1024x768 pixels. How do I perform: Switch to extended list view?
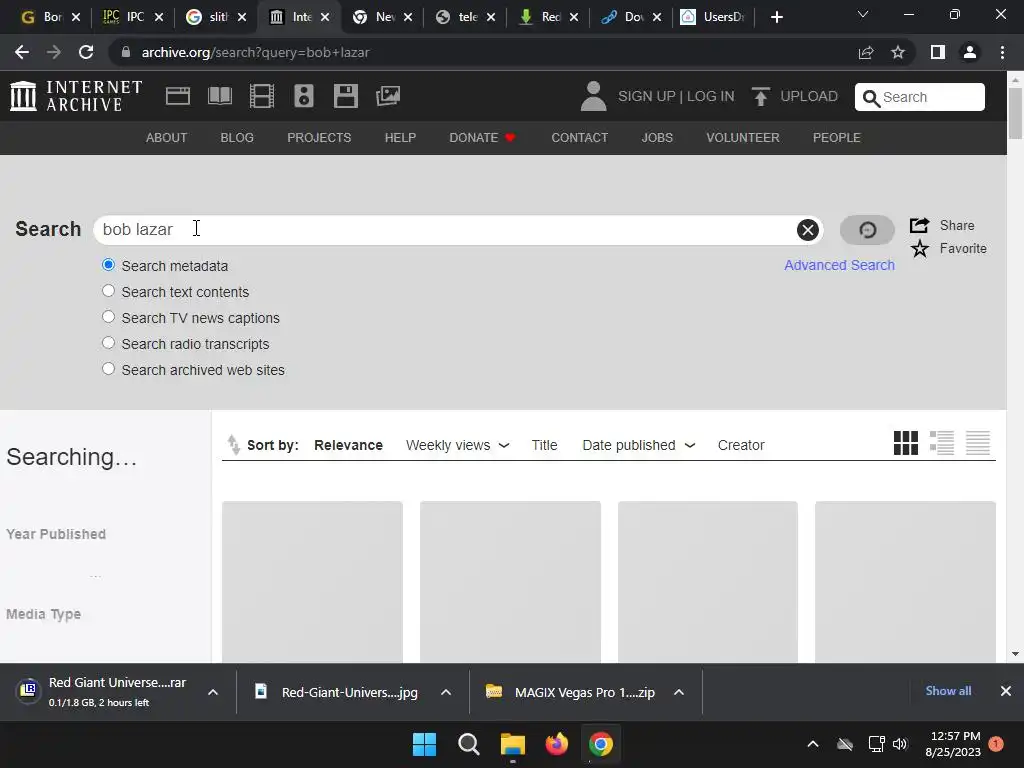[x=941, y=443]
